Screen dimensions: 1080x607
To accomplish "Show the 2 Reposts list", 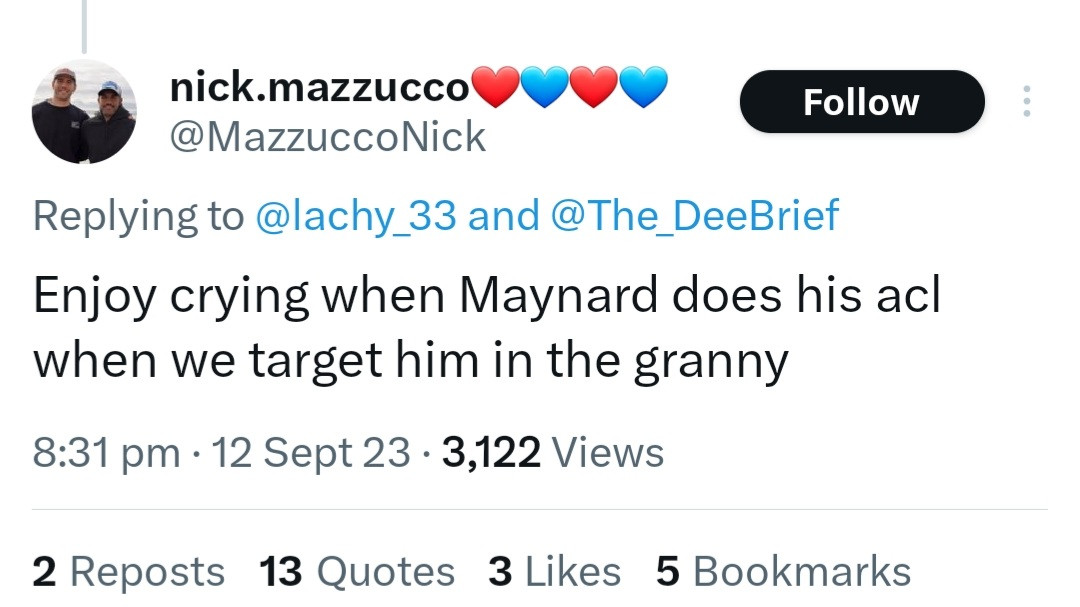I will pos(129,572).
